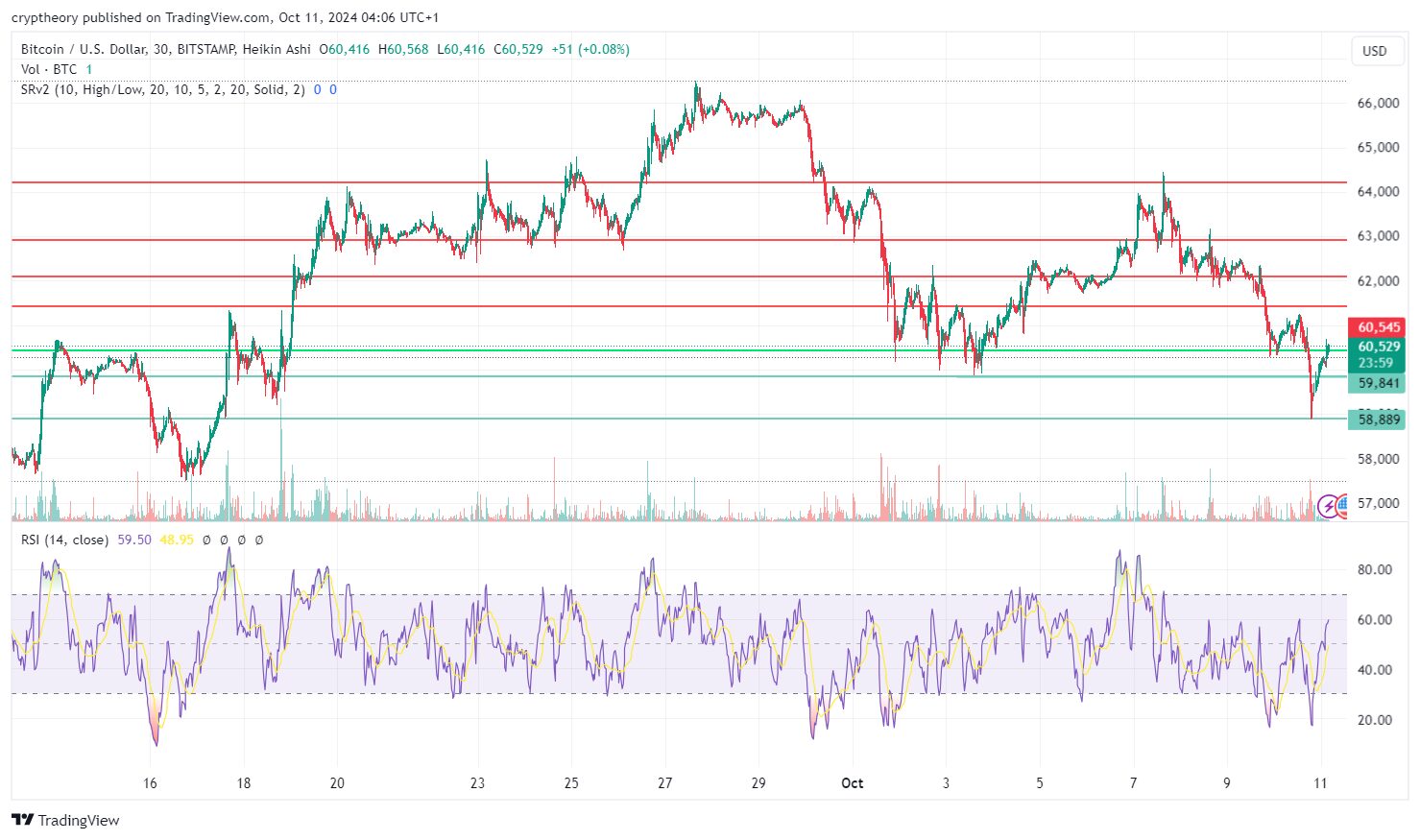Click the 62,000 price axis label
Image resolution: width=1420 pixels, height=840 pixels.
click(1378, 281)
